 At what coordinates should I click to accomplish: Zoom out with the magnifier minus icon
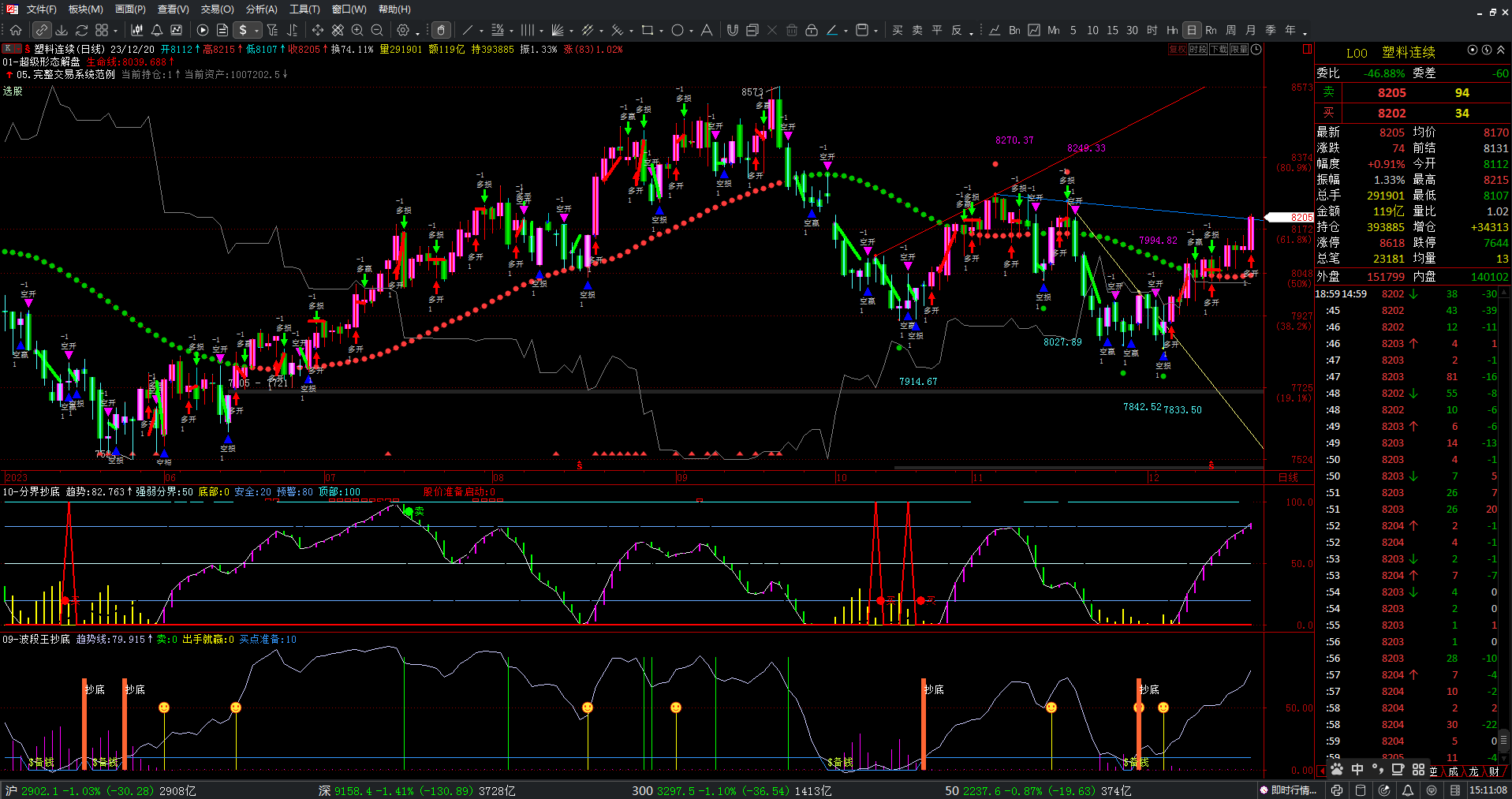click(377, 30)
